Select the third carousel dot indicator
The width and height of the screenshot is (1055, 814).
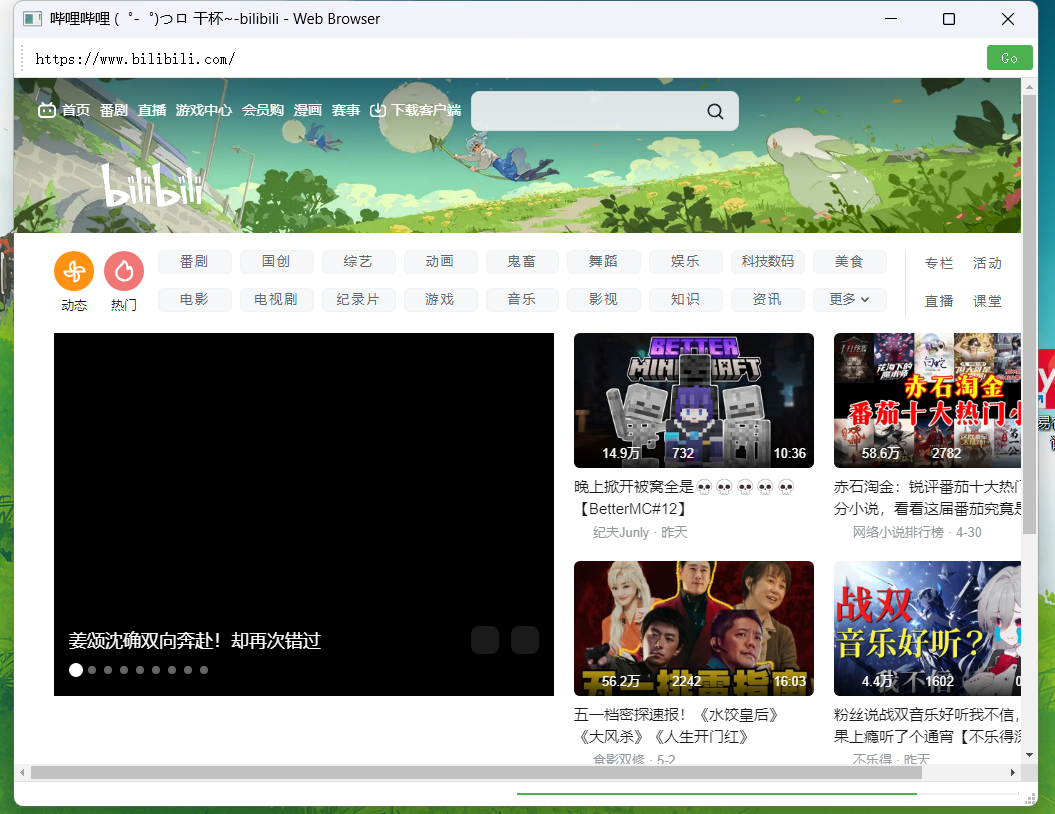pos(108,670)
